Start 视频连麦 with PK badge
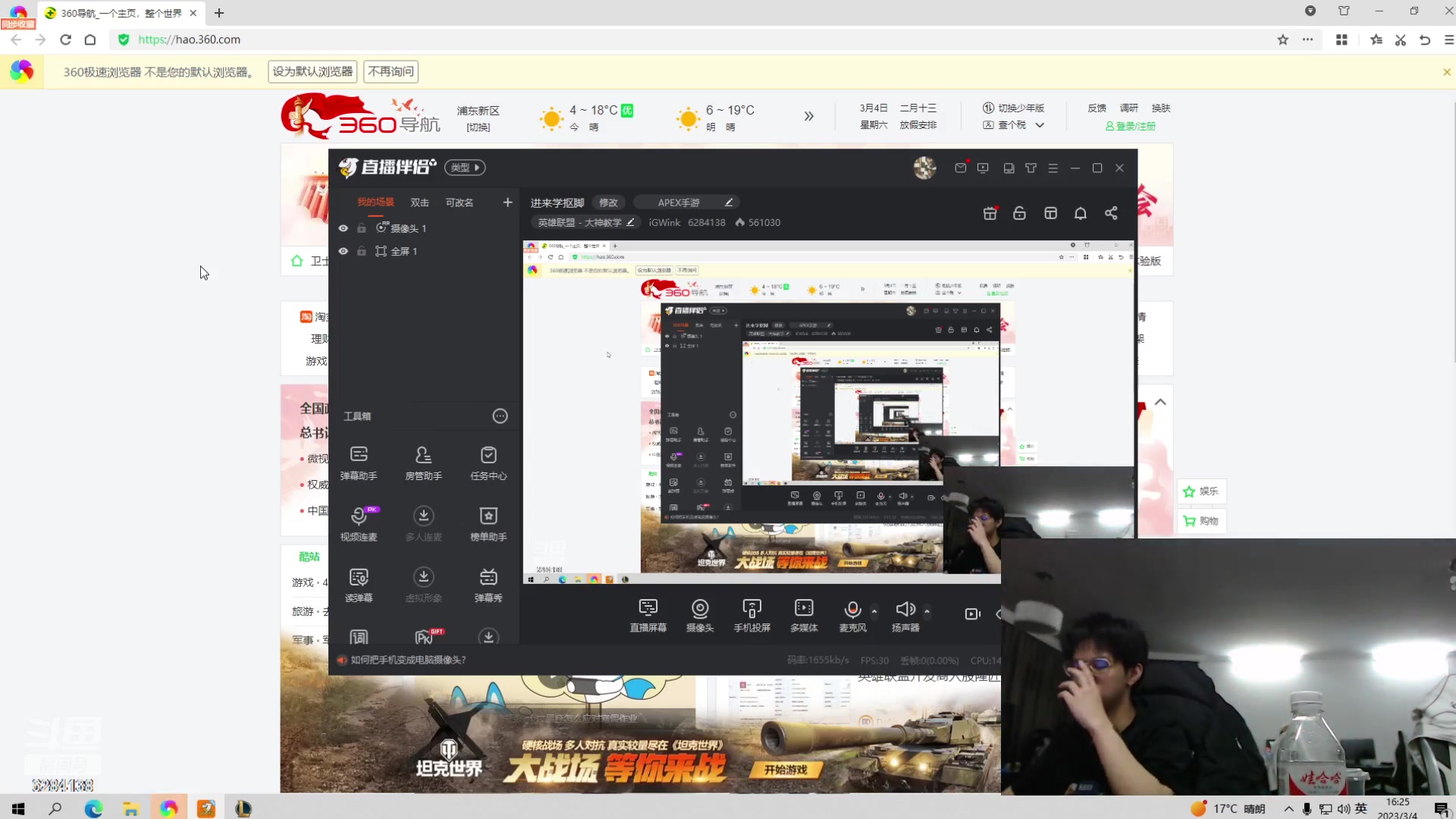The width and height of the screenshot is (1456, 819). [x=359, y=523]
